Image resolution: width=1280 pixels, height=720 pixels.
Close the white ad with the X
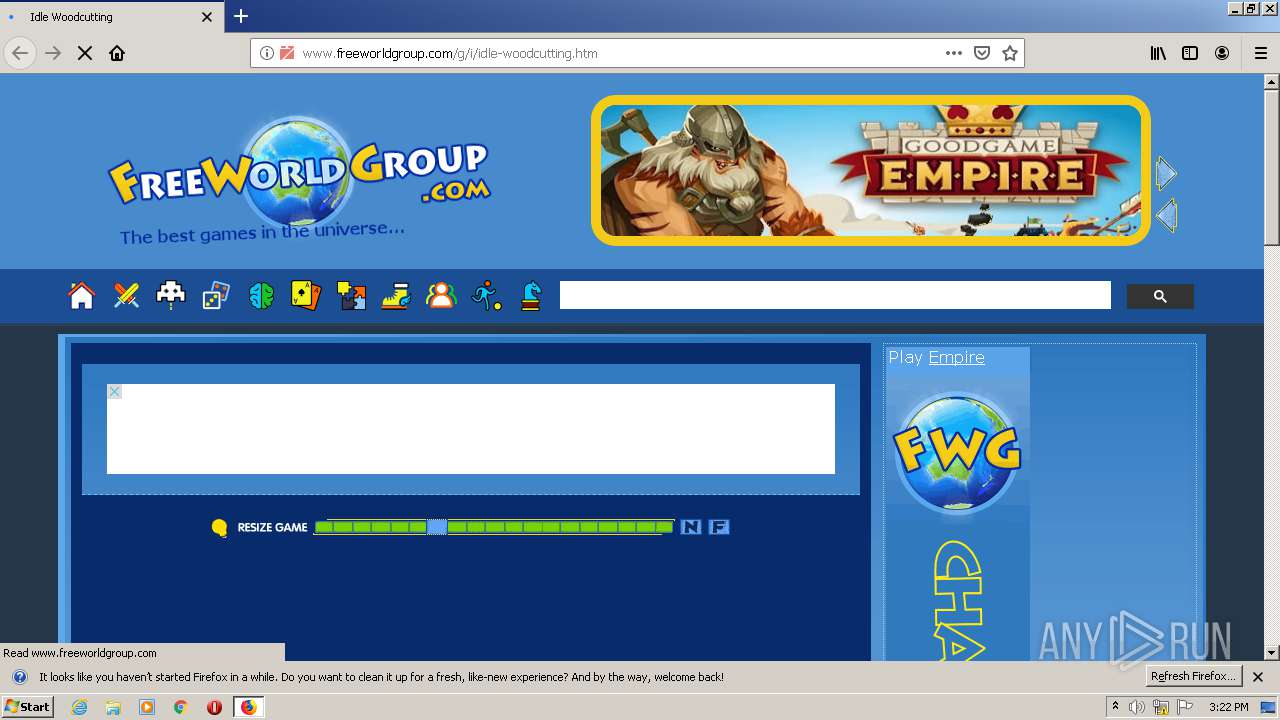[114, 391]
